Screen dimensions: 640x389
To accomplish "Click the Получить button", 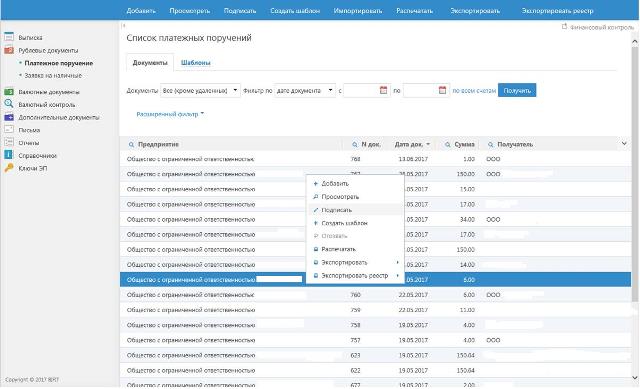I will point(517,90).
